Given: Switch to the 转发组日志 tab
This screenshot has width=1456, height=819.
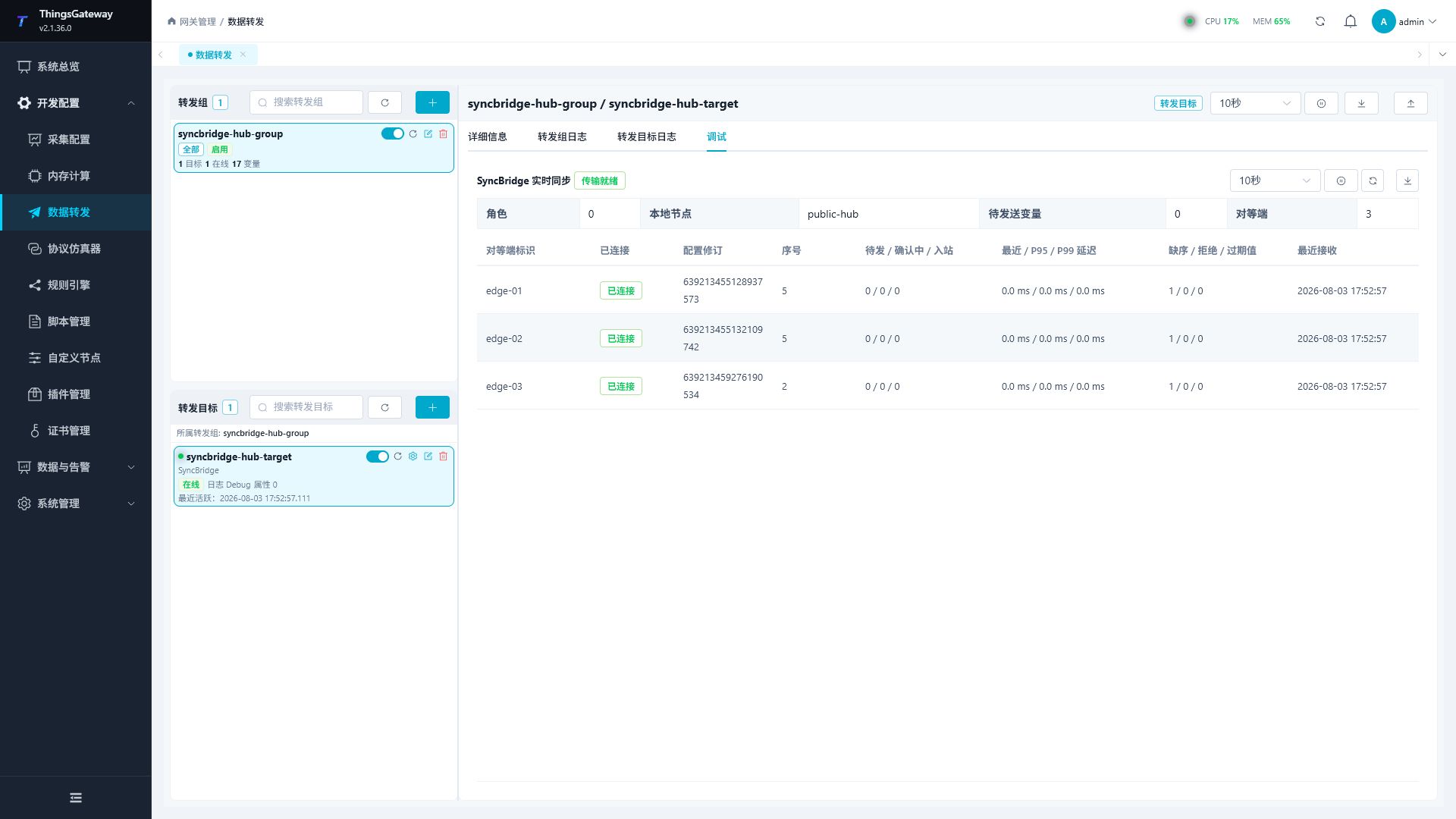Looking at the screenshot, I should point(562,136).
